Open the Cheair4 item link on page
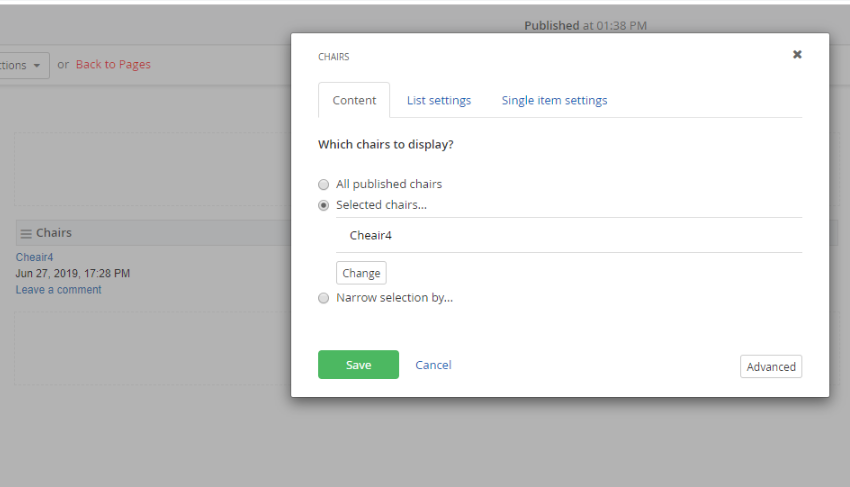This screenshot has height=487, width=850. (34, 257)
